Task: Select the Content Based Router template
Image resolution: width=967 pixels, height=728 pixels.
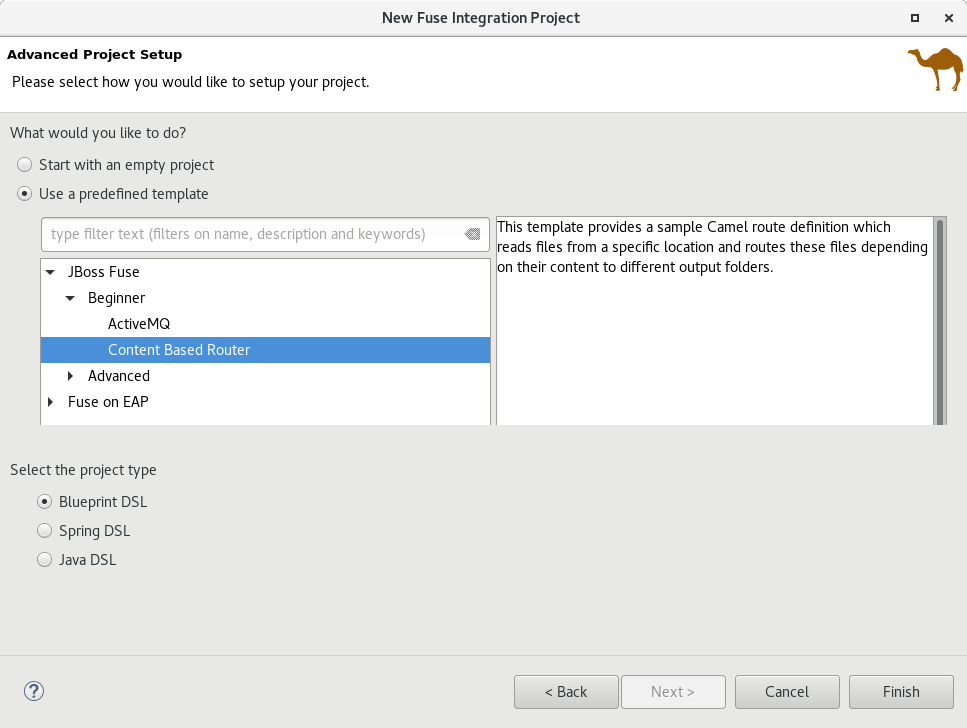Action: tap(179, 350)
